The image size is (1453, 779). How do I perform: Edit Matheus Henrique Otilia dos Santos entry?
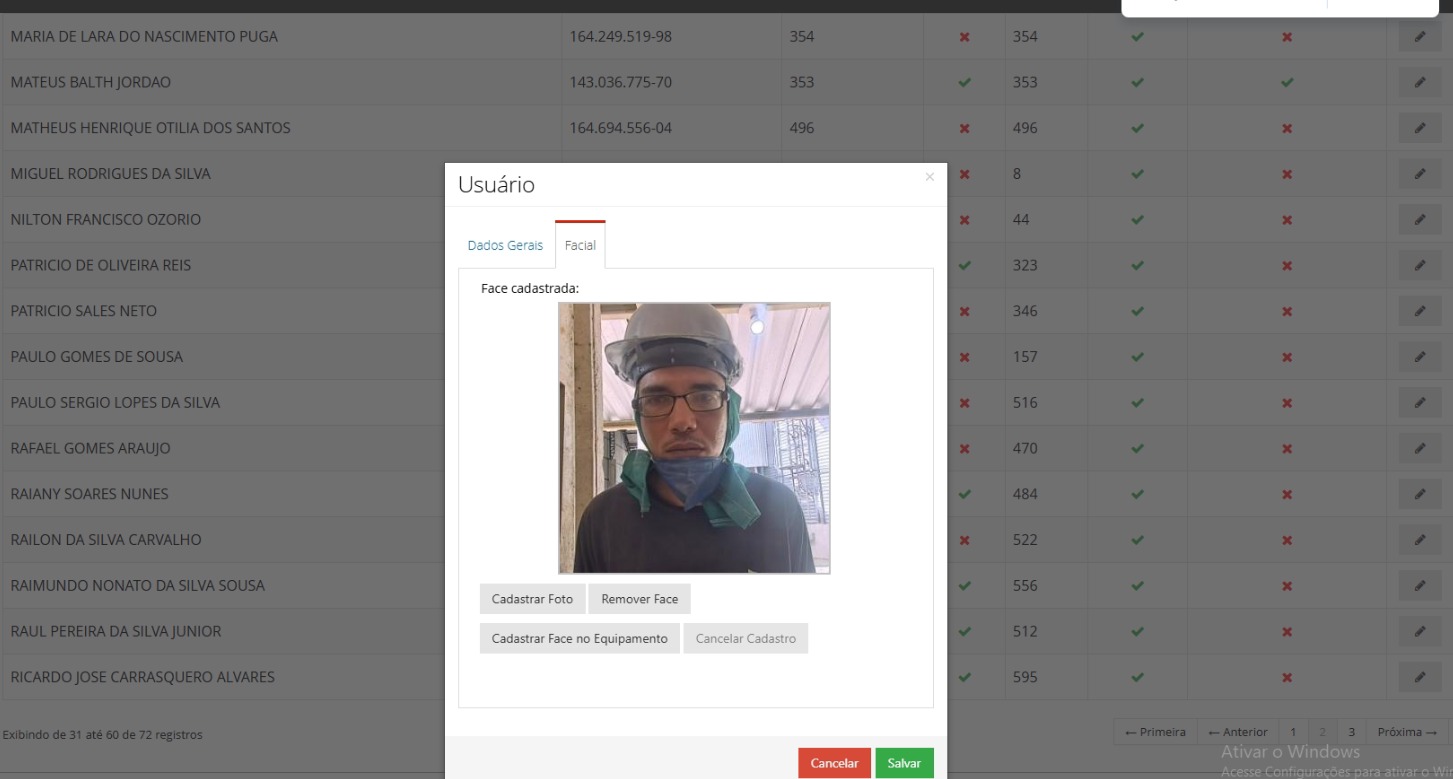point(1419,128)
